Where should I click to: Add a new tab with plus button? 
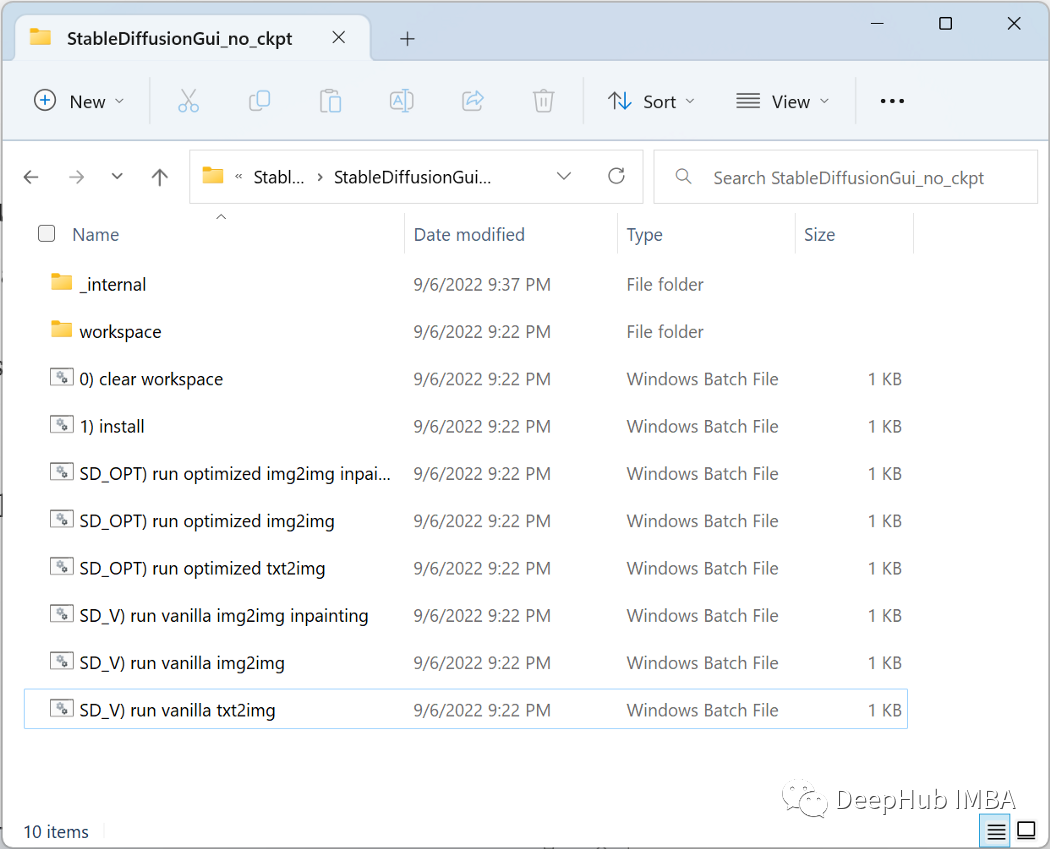pyautogui.click(x=407, y=39)
